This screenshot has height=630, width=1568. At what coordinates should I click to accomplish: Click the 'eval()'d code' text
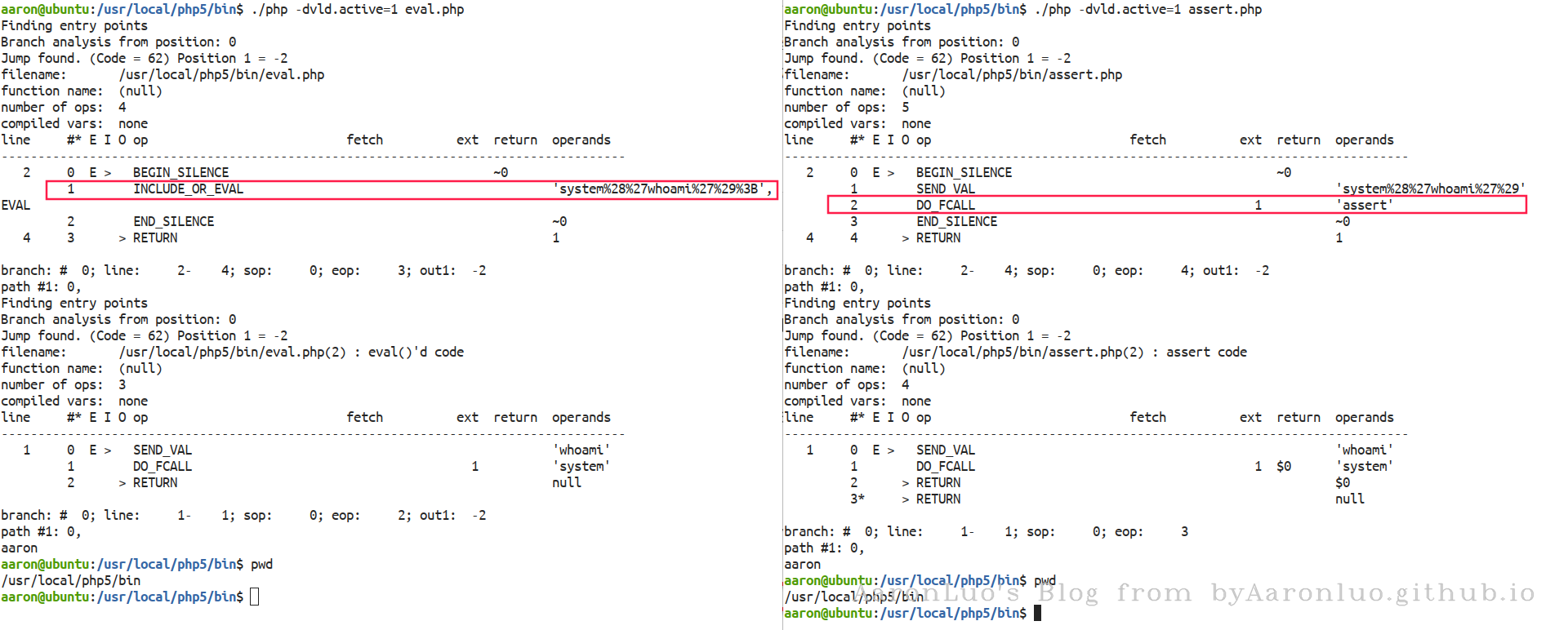click(416, 353)
